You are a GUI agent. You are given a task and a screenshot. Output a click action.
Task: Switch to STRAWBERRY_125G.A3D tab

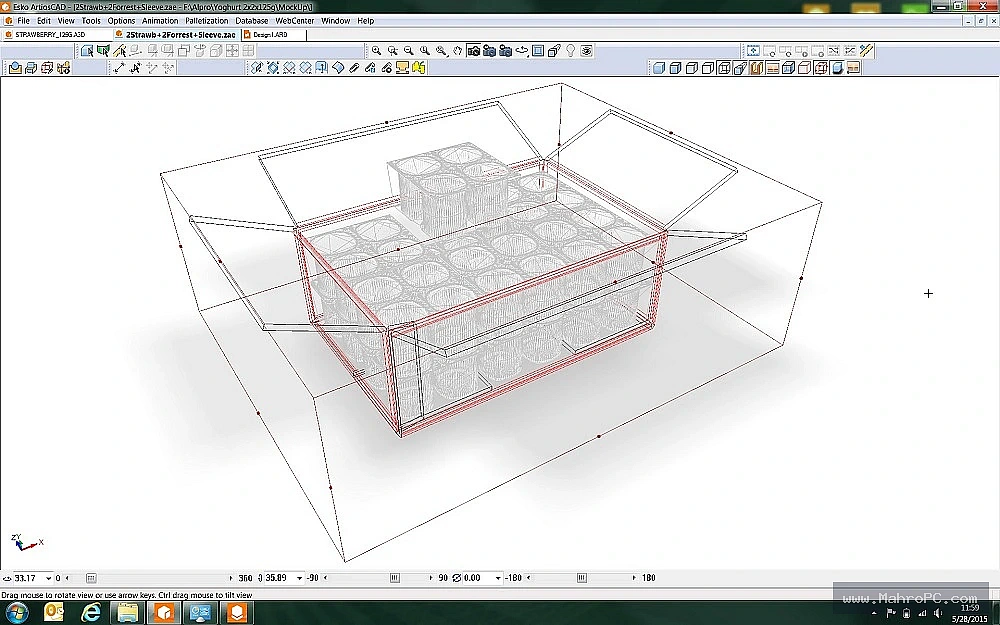pyautogui.click(x=50, y=34)
